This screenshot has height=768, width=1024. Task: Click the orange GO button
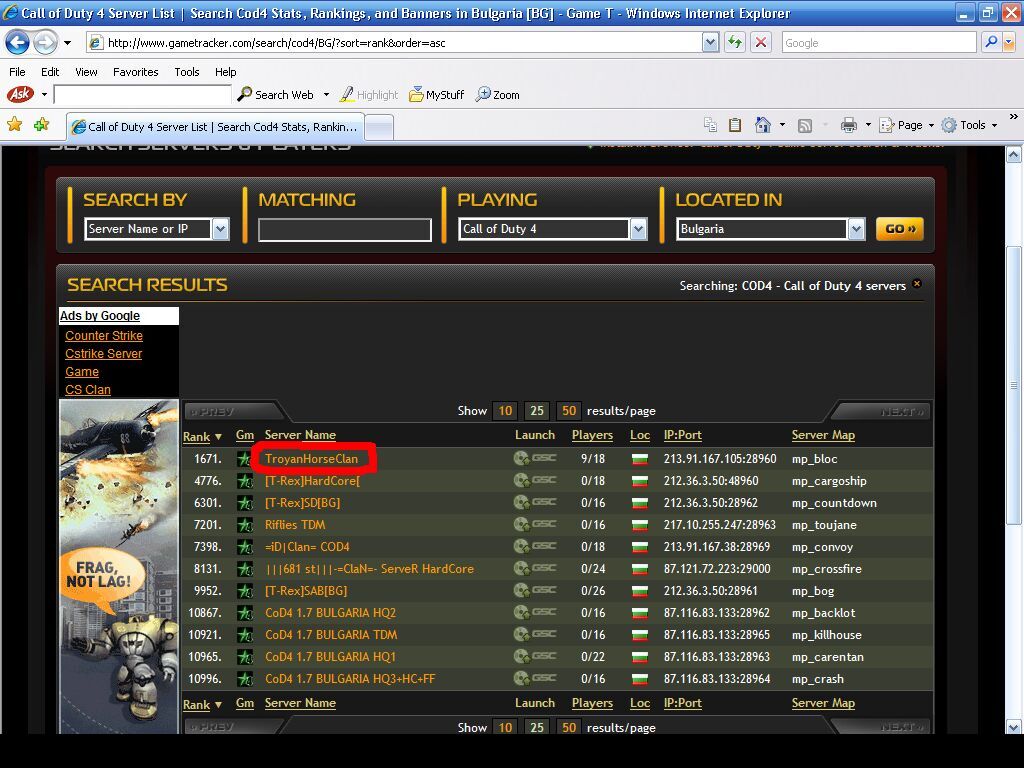tap(900, 229)
